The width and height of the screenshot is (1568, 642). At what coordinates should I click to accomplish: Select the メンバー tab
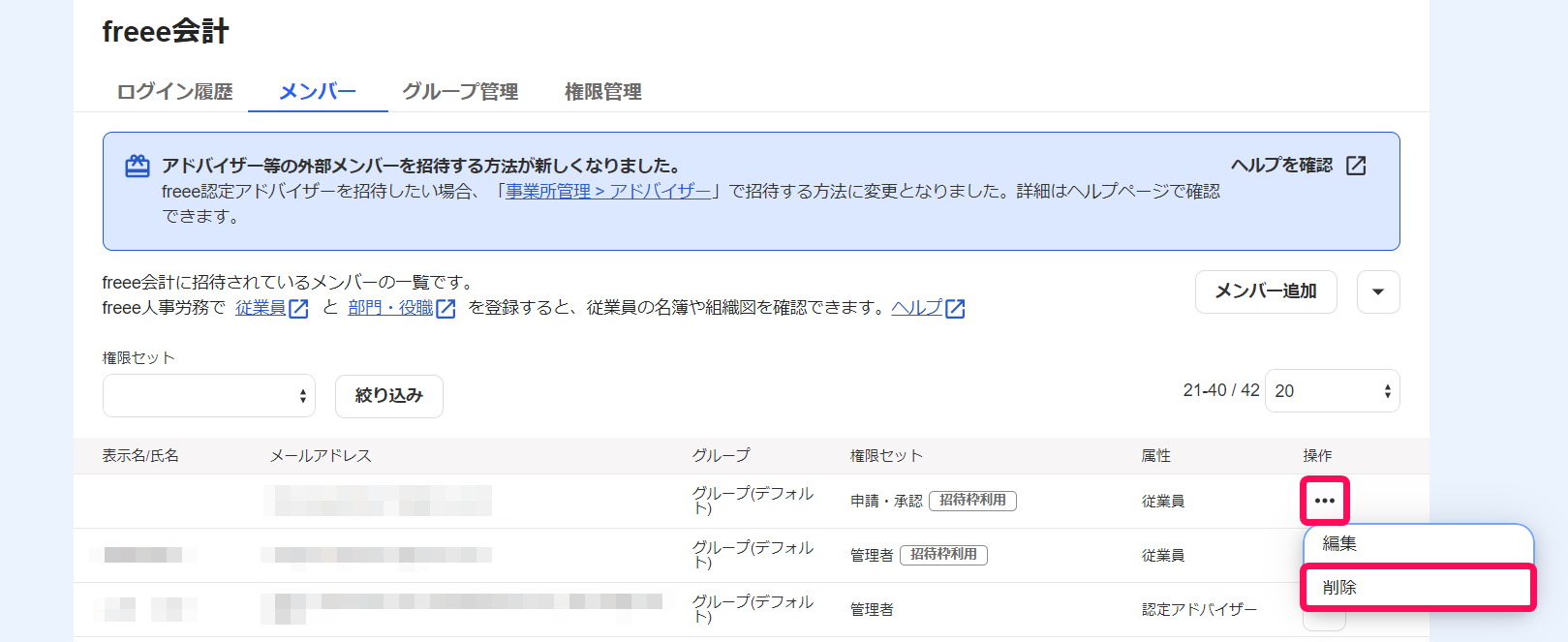click(x=318, y=92)
